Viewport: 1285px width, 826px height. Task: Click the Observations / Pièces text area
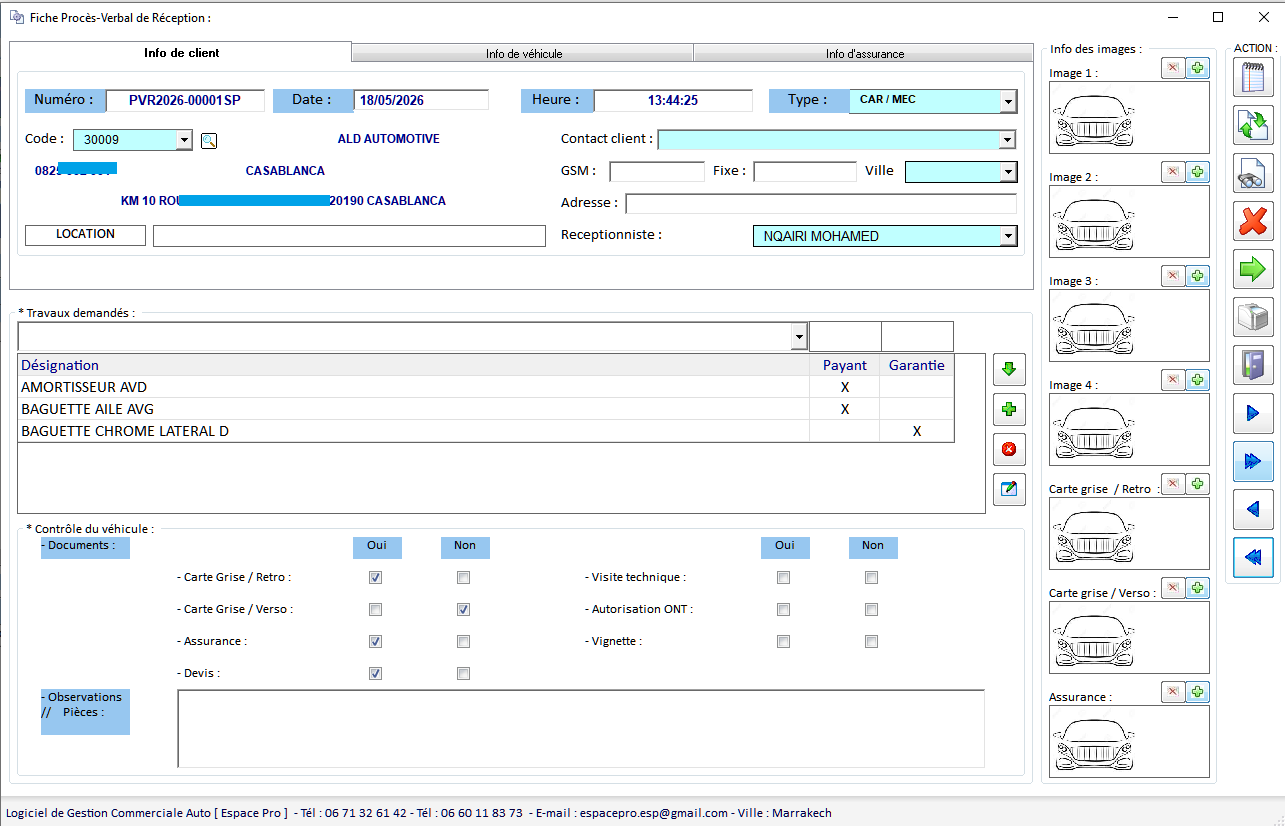tap(581, 728)
